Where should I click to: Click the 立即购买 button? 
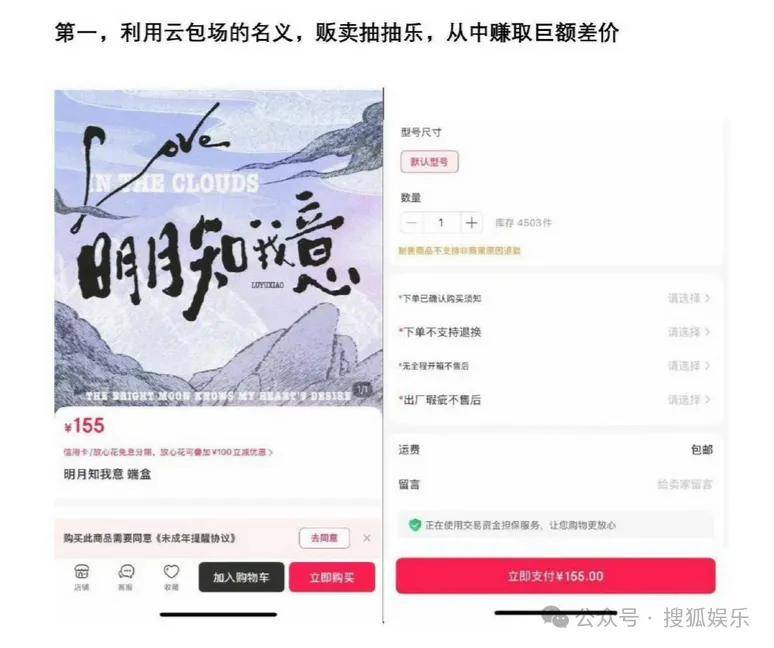332,577
